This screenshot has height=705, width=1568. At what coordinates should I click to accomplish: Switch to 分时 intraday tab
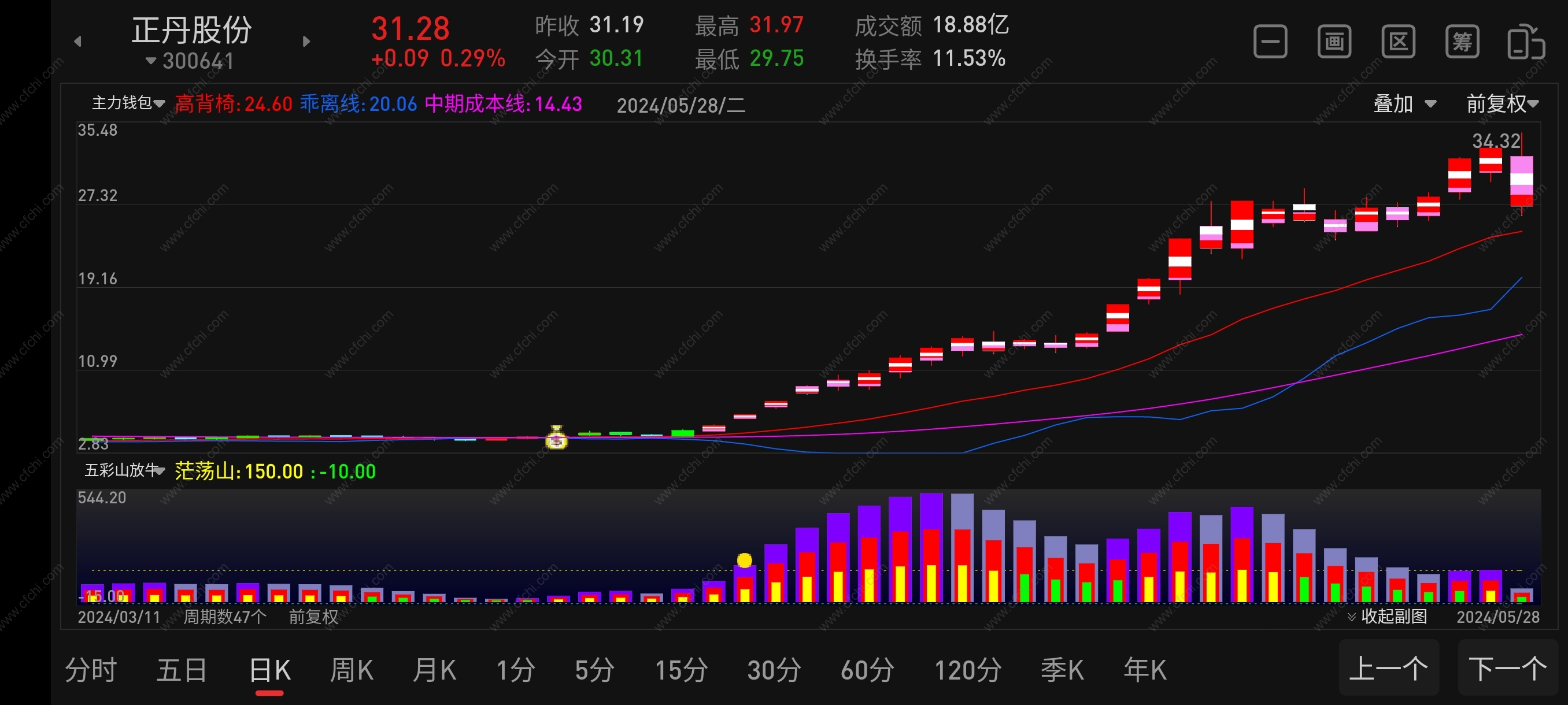point(91,670)
